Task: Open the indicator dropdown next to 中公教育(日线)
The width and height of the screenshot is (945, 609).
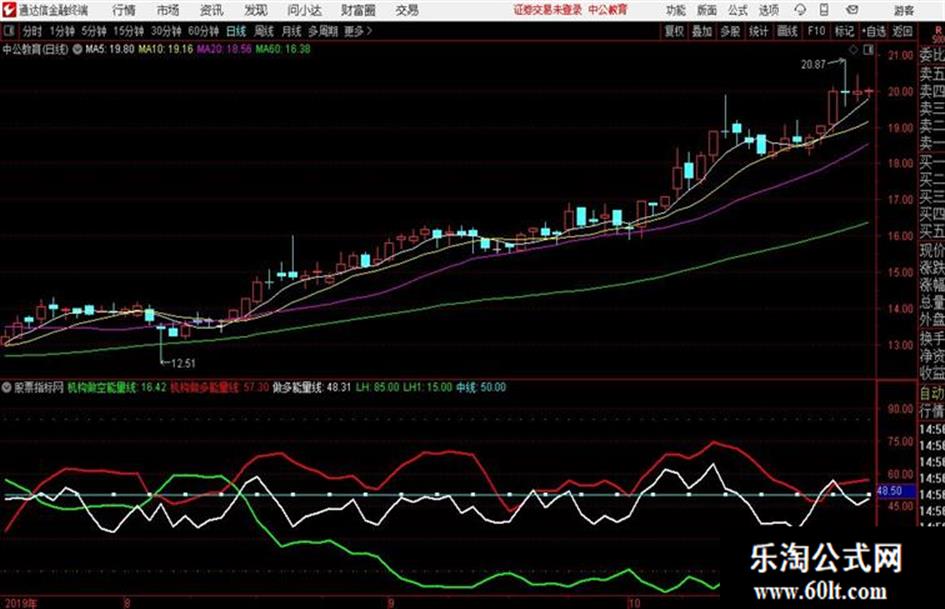Action: (x=77, y=49)
